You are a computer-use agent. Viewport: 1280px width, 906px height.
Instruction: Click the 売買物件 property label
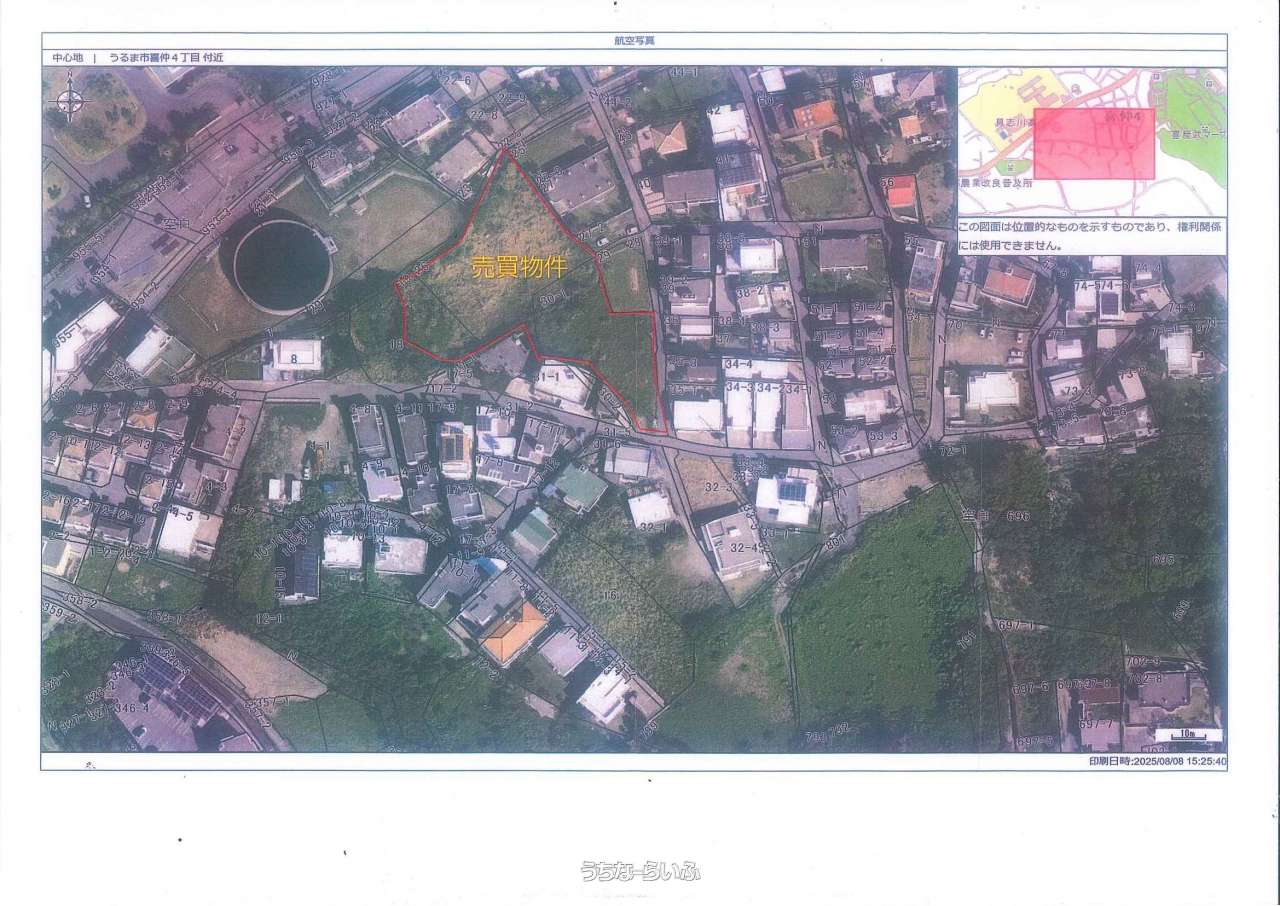518,268
